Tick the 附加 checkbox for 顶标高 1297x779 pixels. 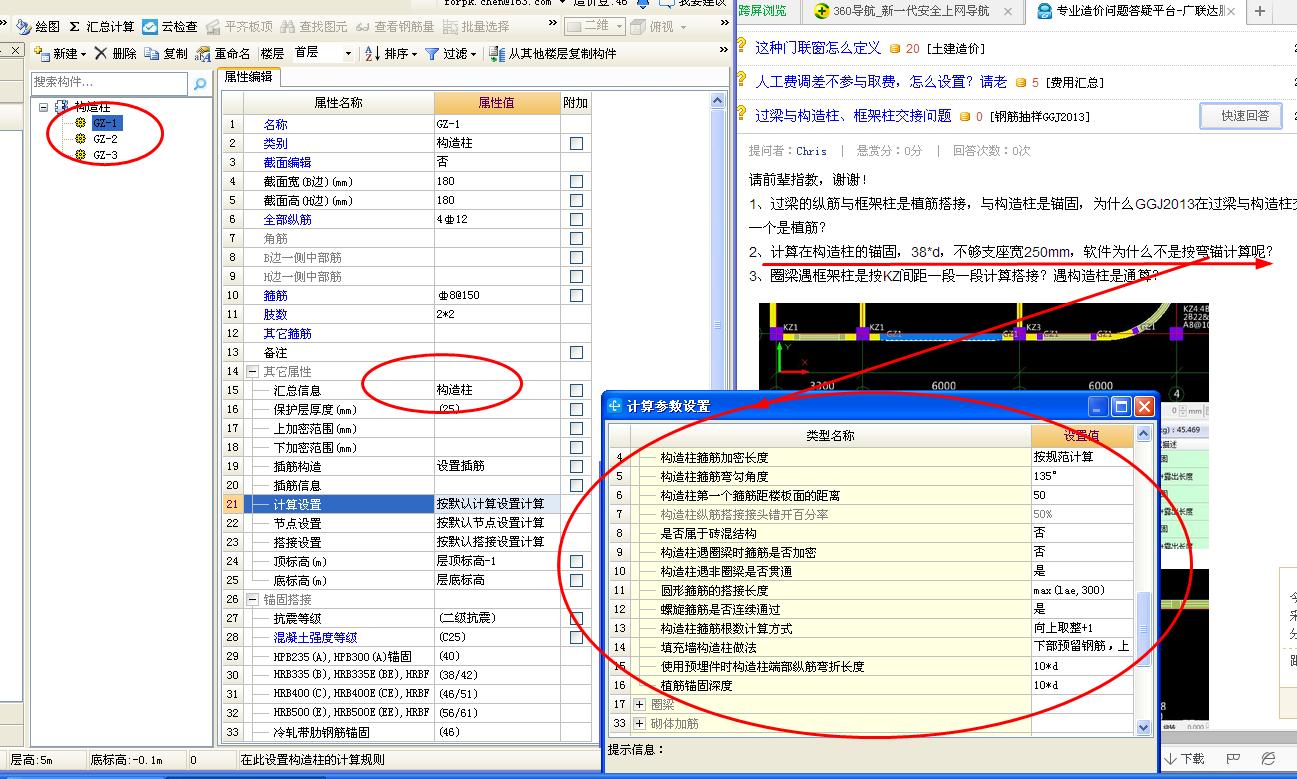(576, 562)
